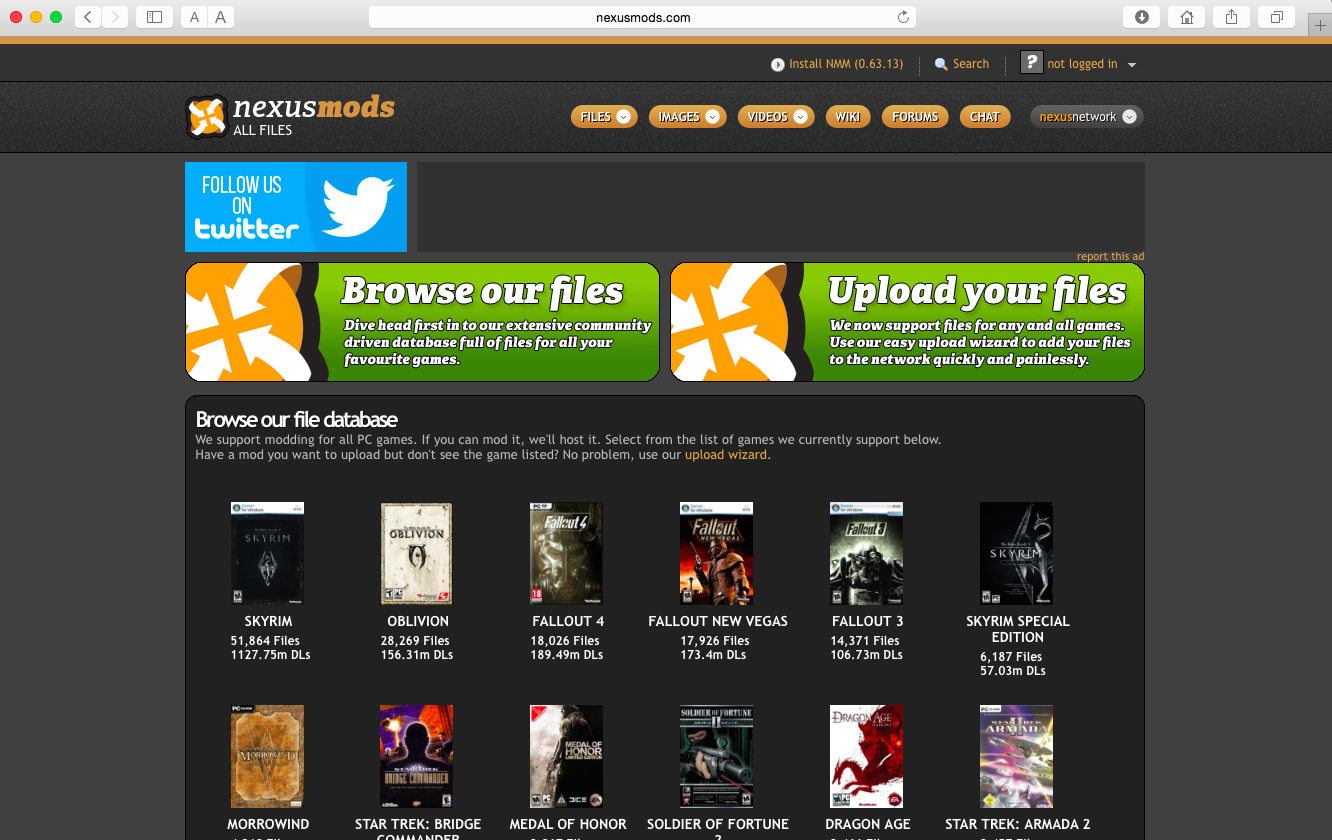Screen dimensions: 1332x840
Task: Click the Browse our files banner
Action: tap(422, 322)
